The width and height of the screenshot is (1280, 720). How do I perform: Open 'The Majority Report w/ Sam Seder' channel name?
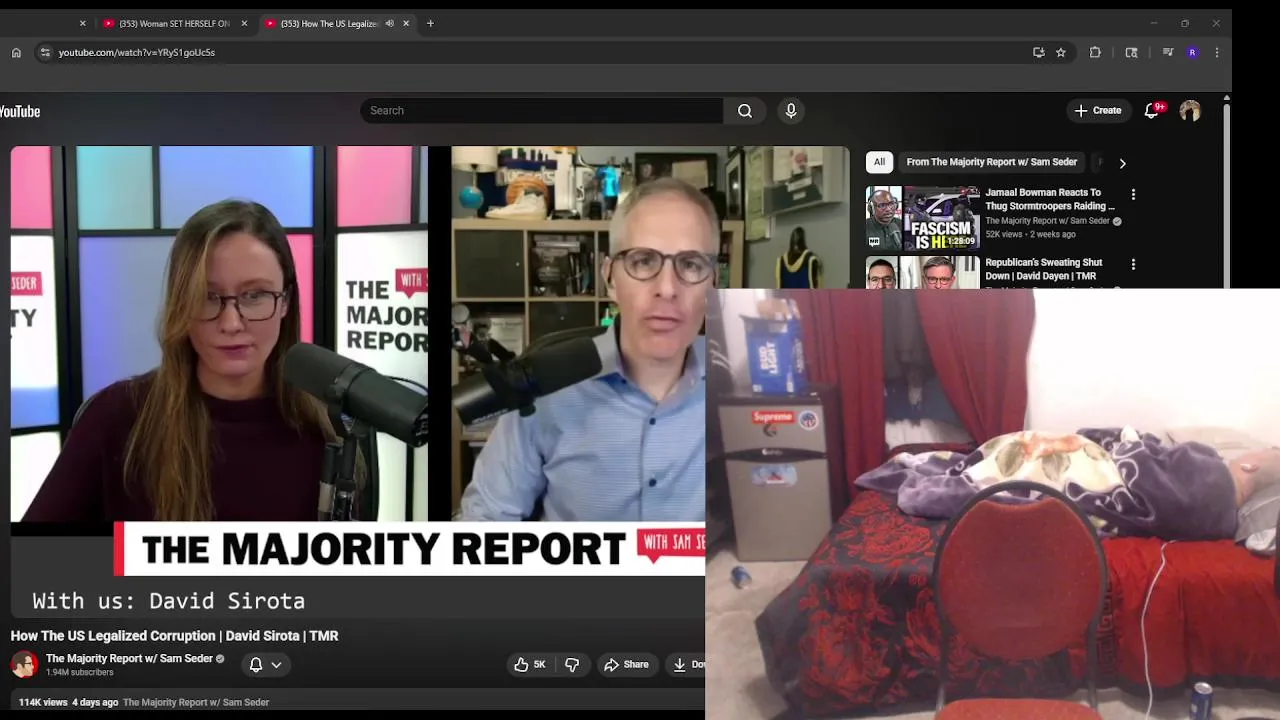(129, 658)
